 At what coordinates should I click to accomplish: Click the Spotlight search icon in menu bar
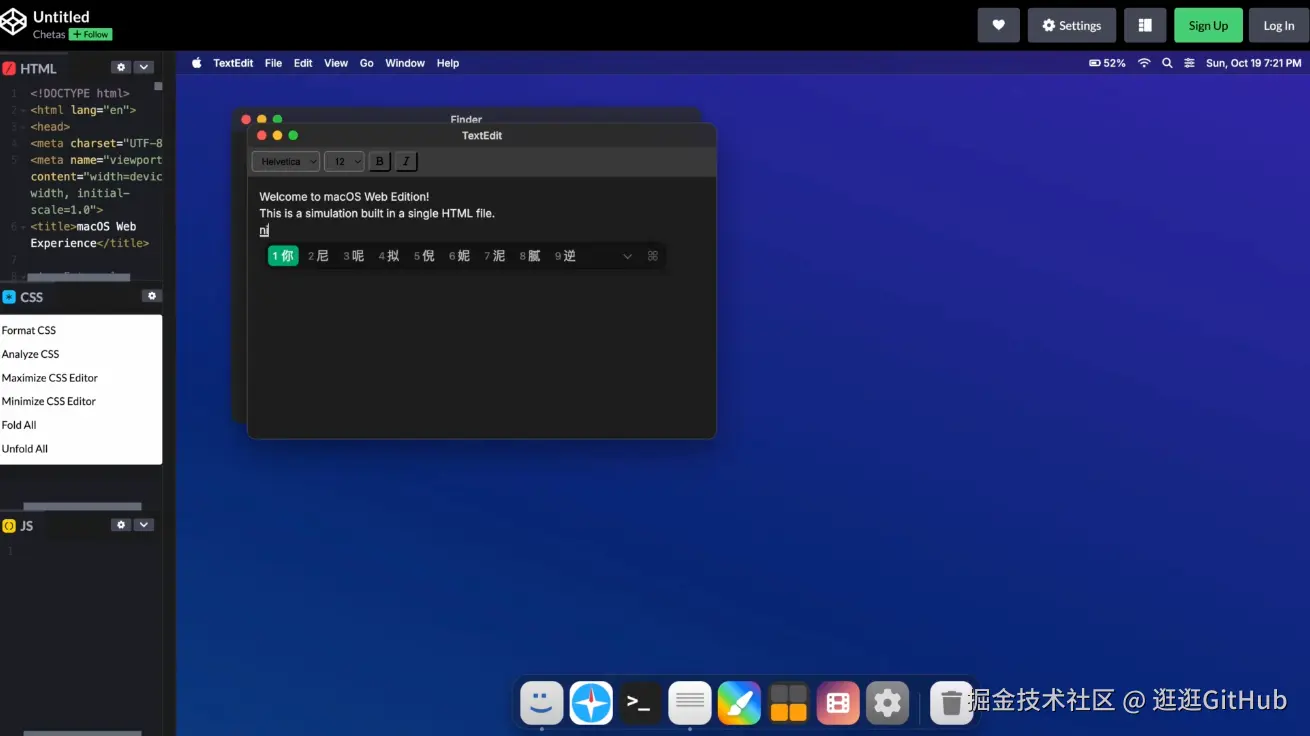tap(1167, 63)
